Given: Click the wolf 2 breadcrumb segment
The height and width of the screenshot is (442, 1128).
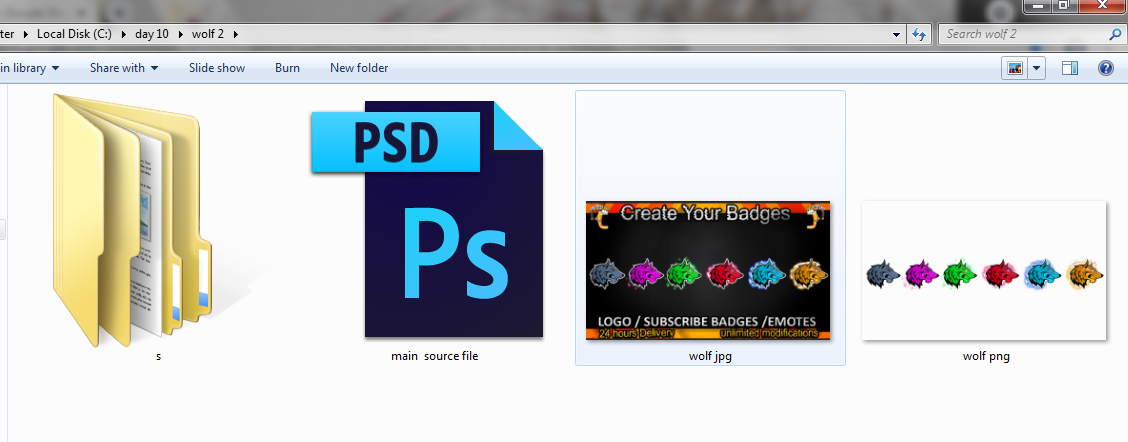Looking at the screenshot, I should [209, 34].
